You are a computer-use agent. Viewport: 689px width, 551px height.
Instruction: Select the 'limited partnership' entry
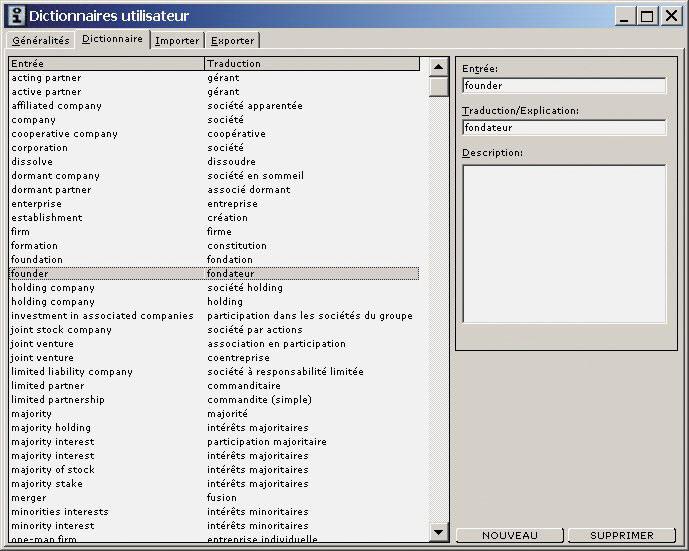point(214,400)
